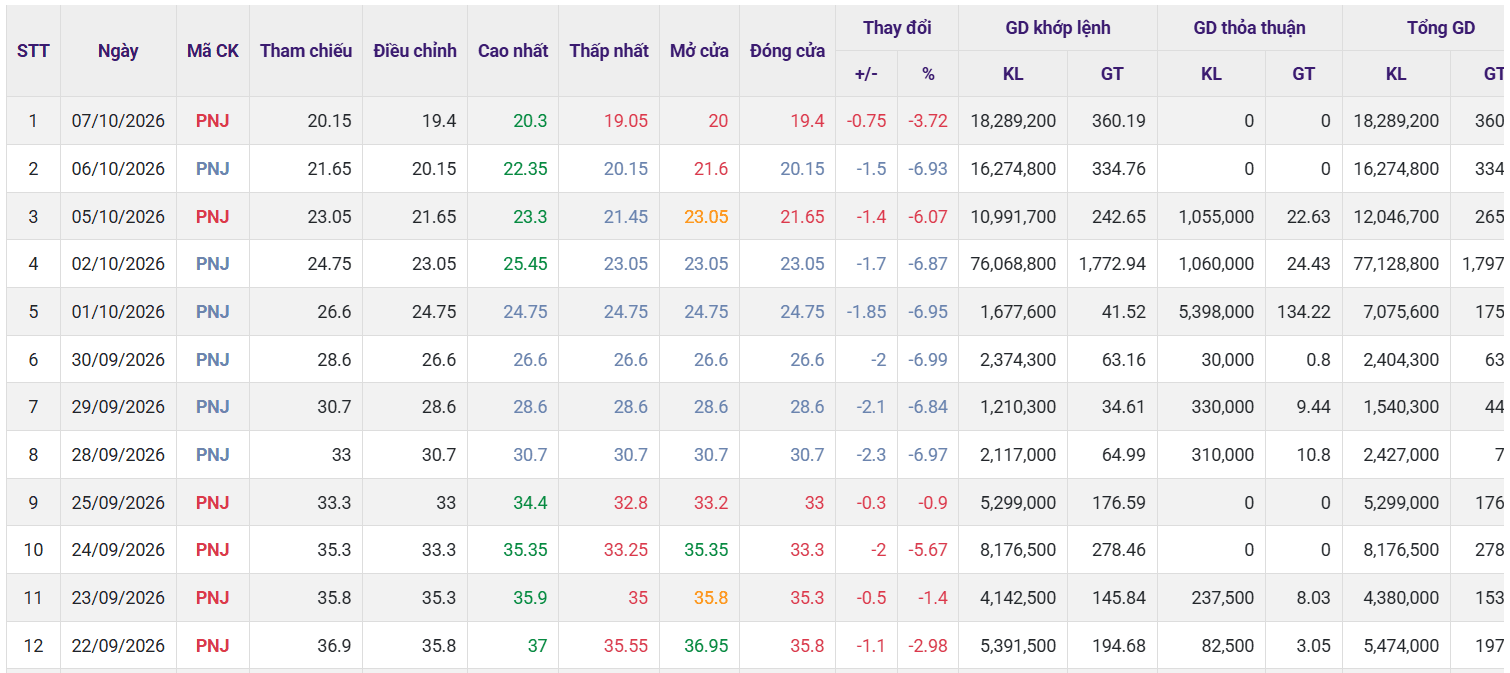Select the "Điều chỉnh" column header

pos(415,51)
